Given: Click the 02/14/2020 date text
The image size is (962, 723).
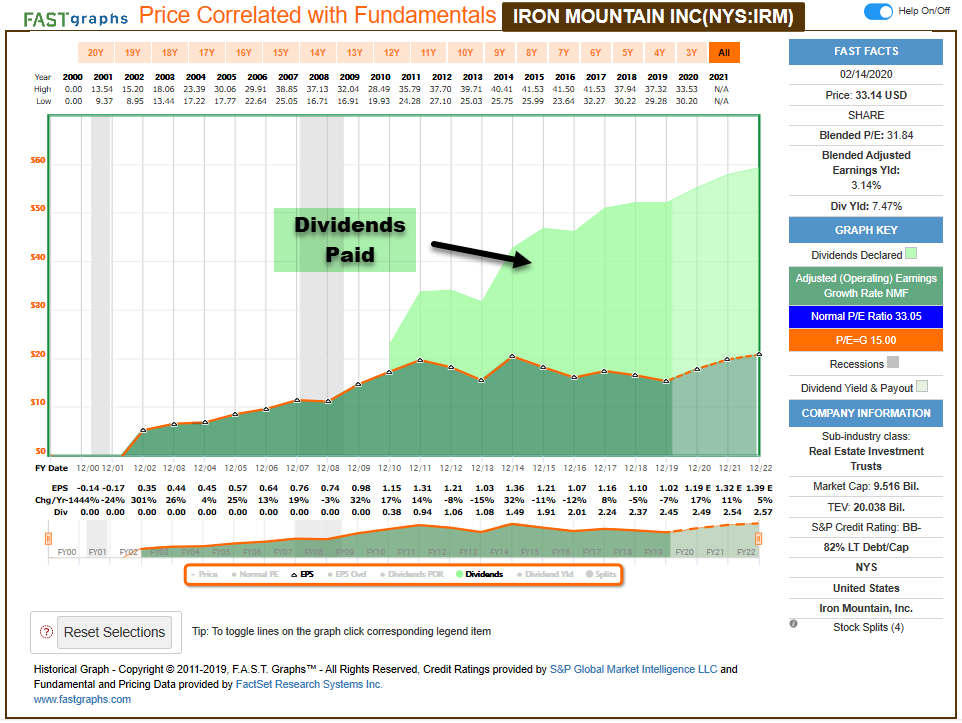Looking at the screenshot, I should pos(866,74).
